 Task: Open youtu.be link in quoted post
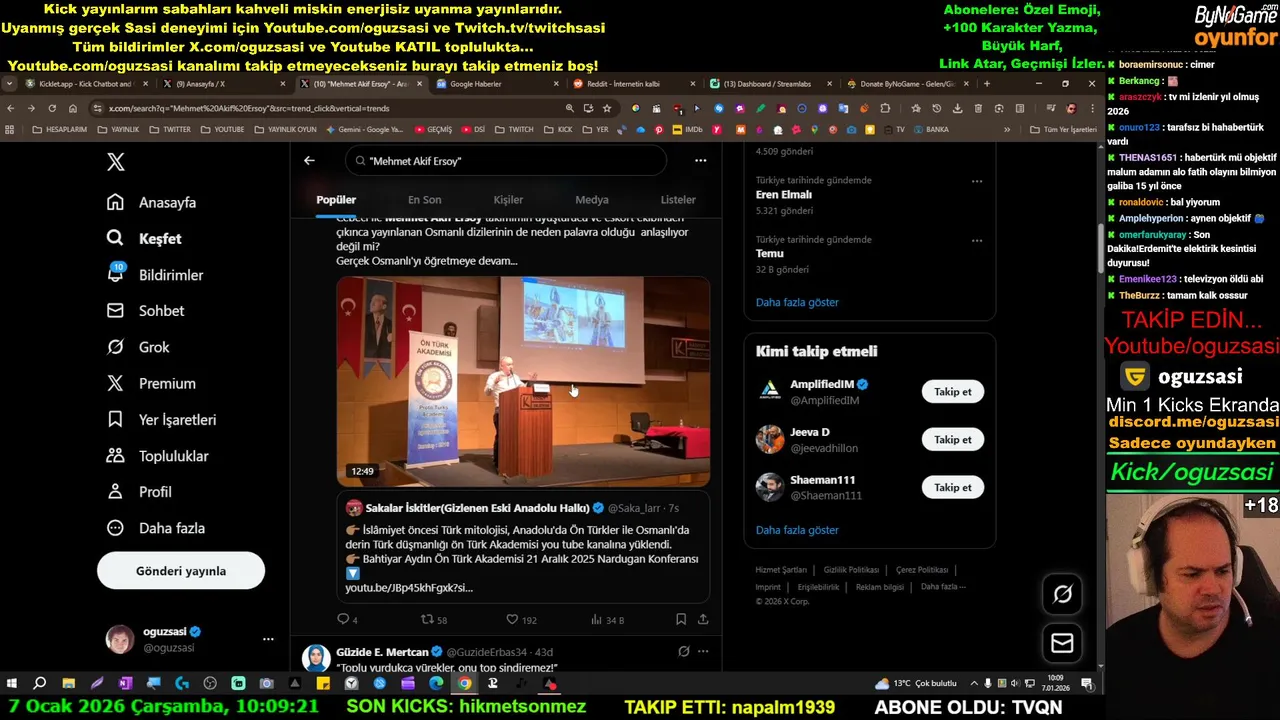[409, 588]
